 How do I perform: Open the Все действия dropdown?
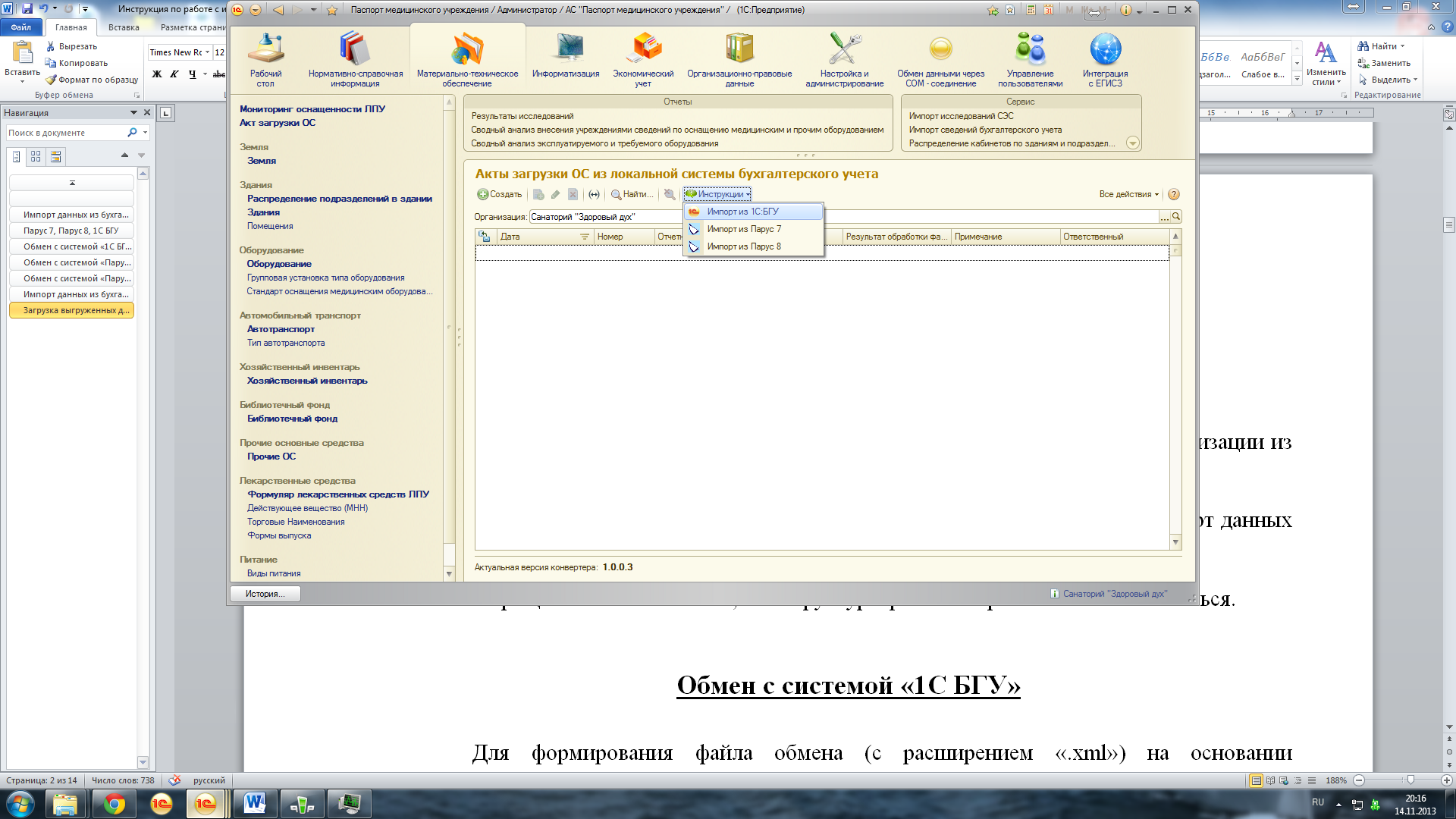click(1128, 194)
